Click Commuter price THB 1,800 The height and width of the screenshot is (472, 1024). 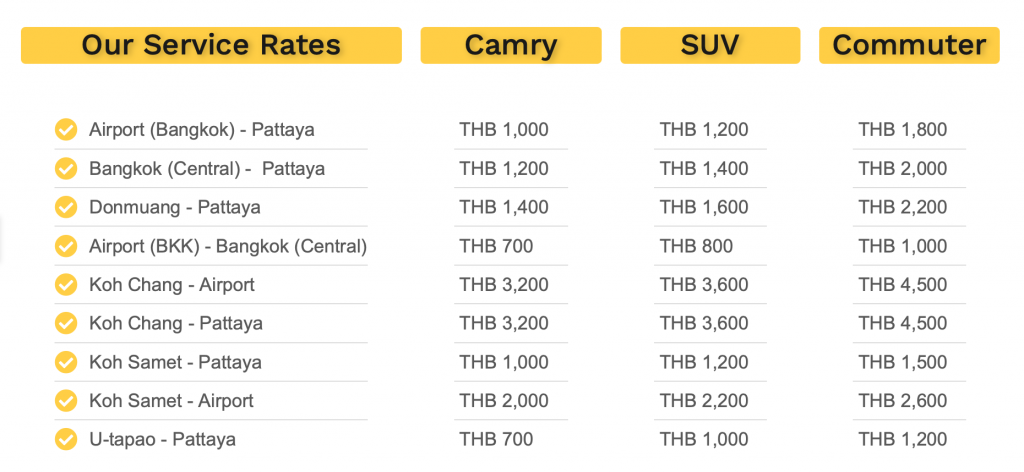point(903,130)
